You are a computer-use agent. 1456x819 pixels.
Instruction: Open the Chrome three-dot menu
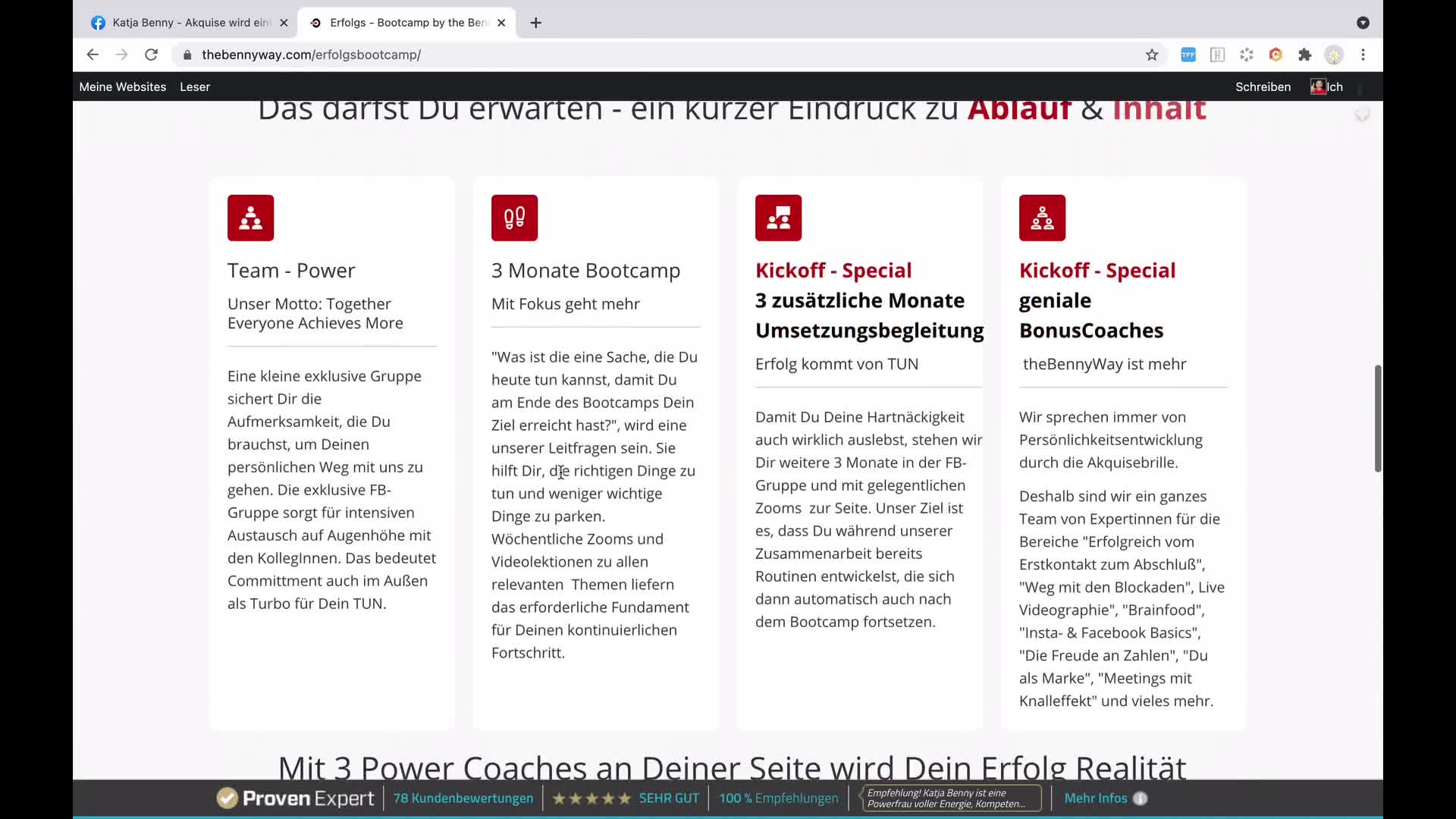(x=1363, y=55)
